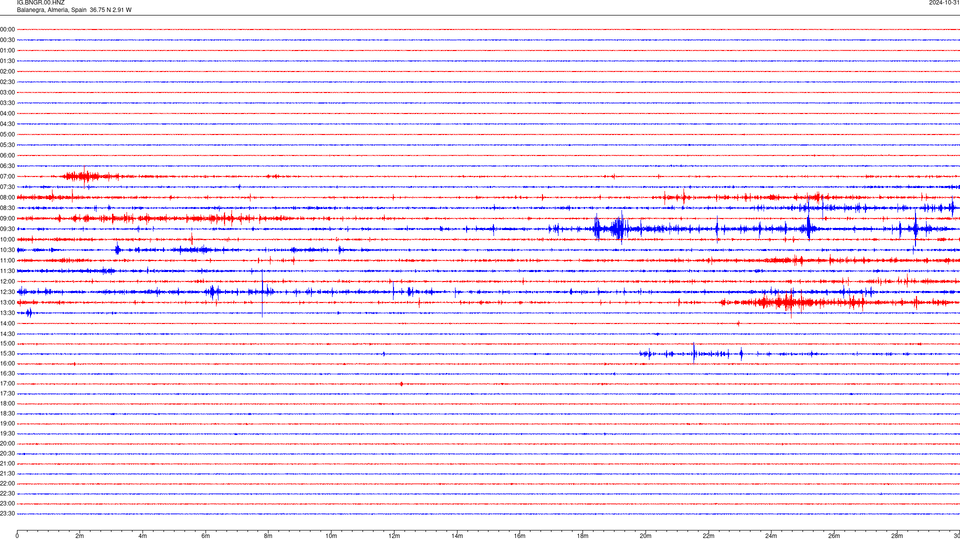The width and height of the screenshot is (960, 540).
Task: Choose the 22:00 hour label
Action: coord(7,484)
